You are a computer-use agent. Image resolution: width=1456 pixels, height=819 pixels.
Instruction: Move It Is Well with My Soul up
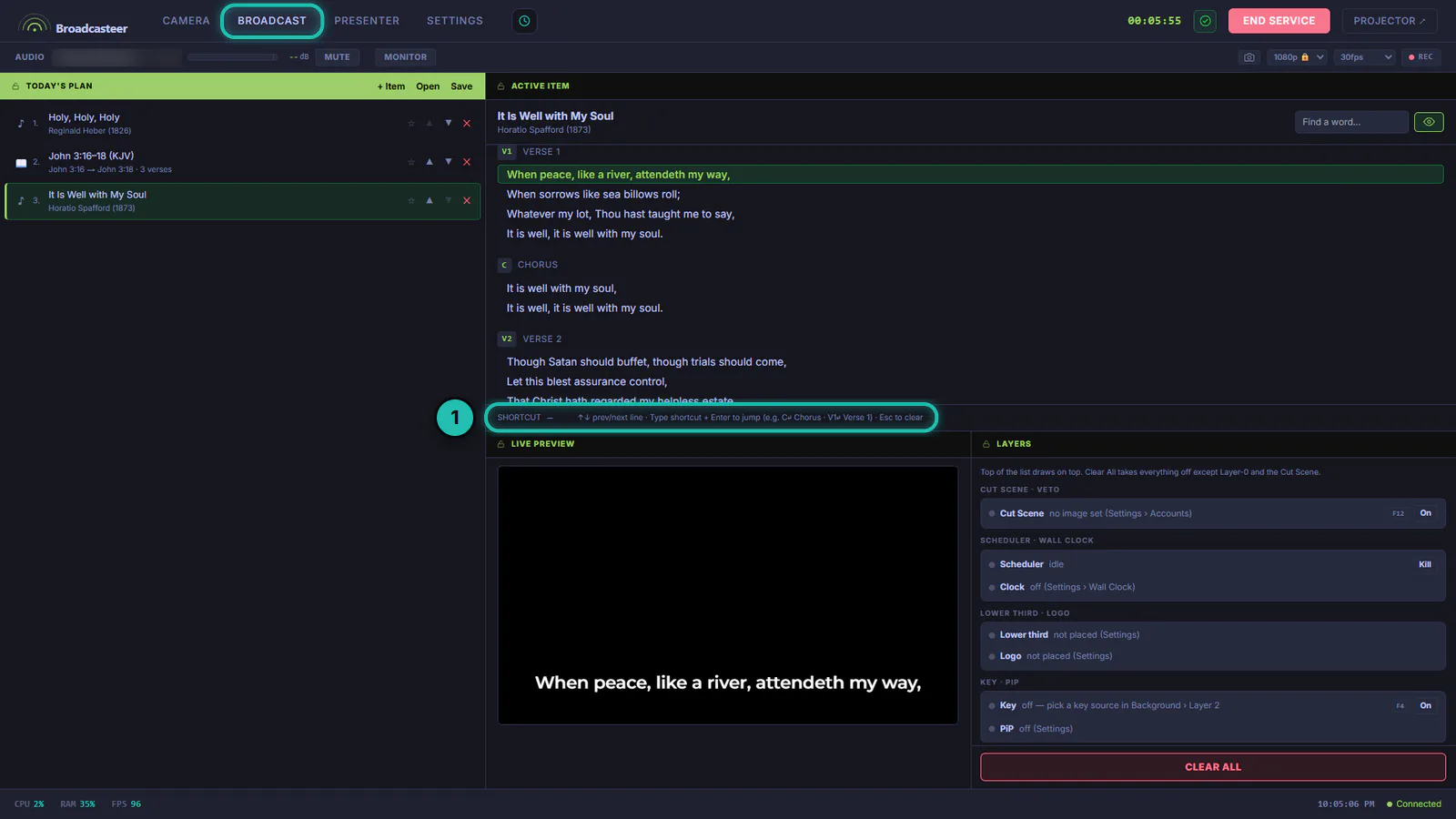[430, 200]
